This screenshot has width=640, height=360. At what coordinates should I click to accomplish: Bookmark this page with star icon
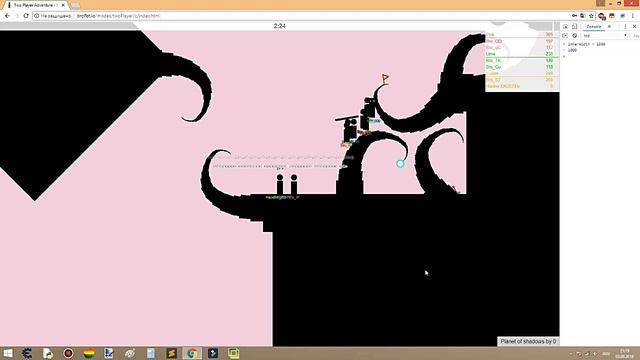point(591,16)
